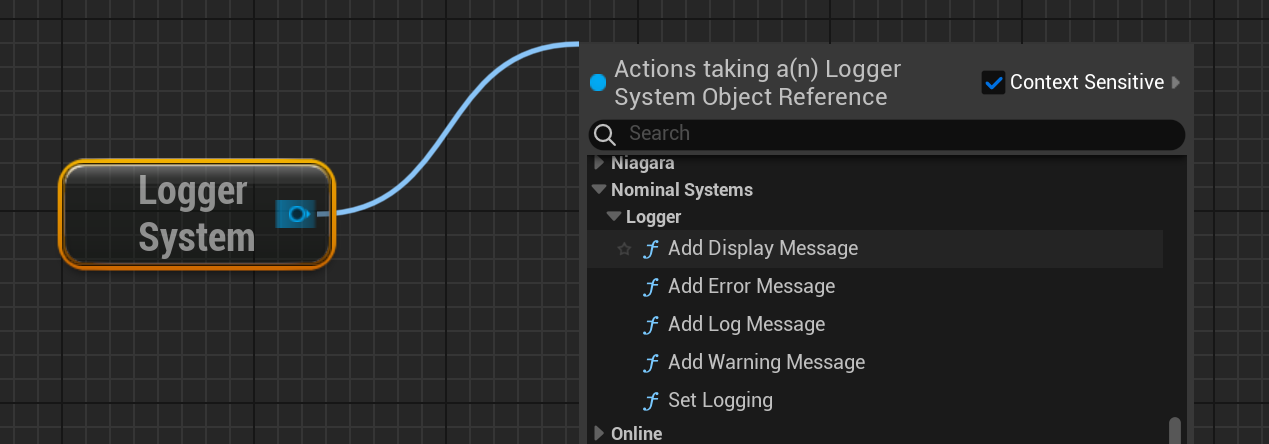Collapse the Logger subcategory
The image size is (1269, 444).
(x=613, y=217)
